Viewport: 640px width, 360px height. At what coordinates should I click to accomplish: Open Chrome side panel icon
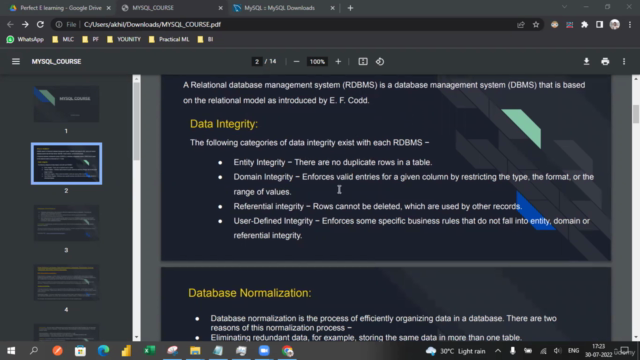(x=599, y=25)
